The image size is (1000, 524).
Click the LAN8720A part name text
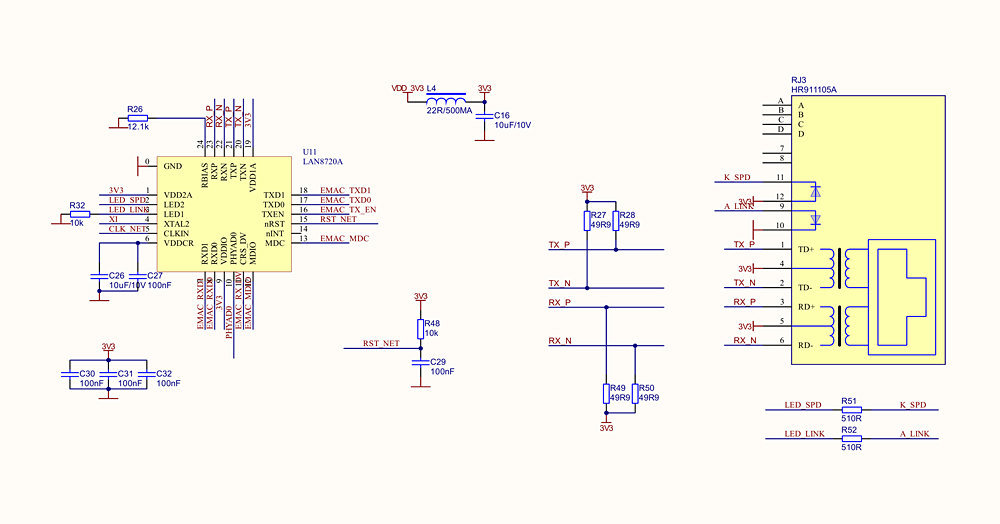tap(323, 161)
